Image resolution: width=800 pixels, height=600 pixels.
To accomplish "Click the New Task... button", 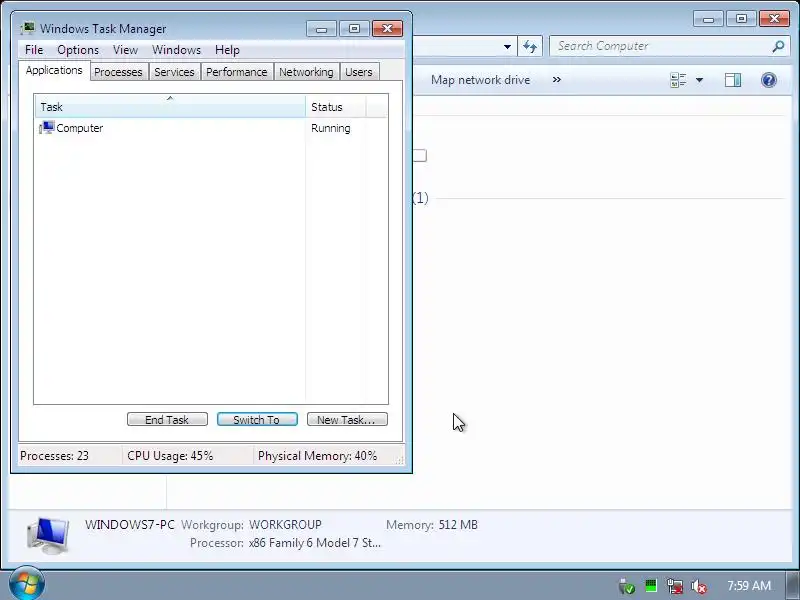I will (347, 419).
